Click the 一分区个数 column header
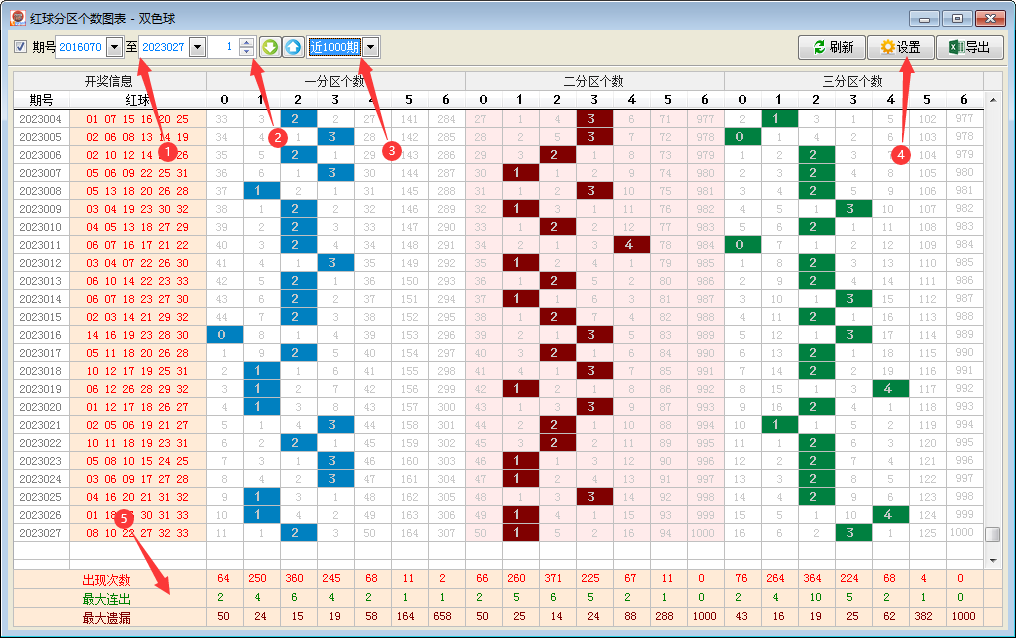This screenshot has width=1016, height=638. [x=335, y=81]
